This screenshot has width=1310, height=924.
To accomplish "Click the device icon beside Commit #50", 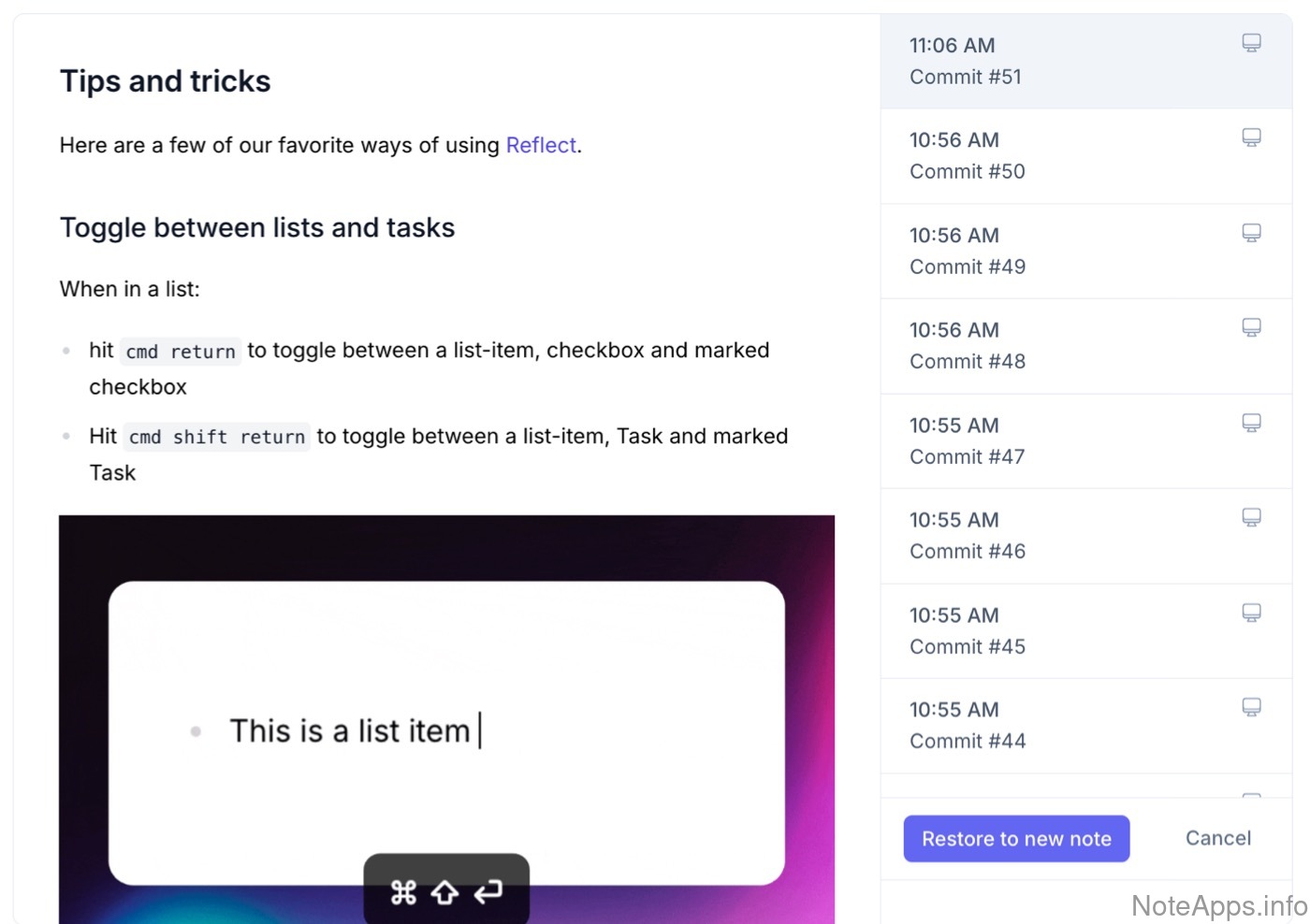I will pos(1251,137).
